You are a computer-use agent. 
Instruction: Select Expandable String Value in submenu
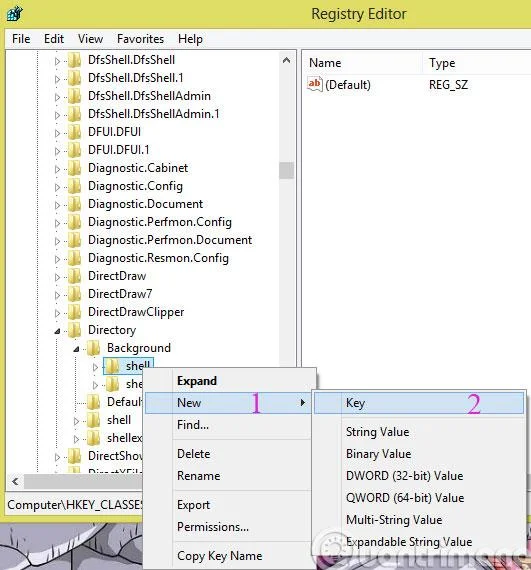[419, 542]
